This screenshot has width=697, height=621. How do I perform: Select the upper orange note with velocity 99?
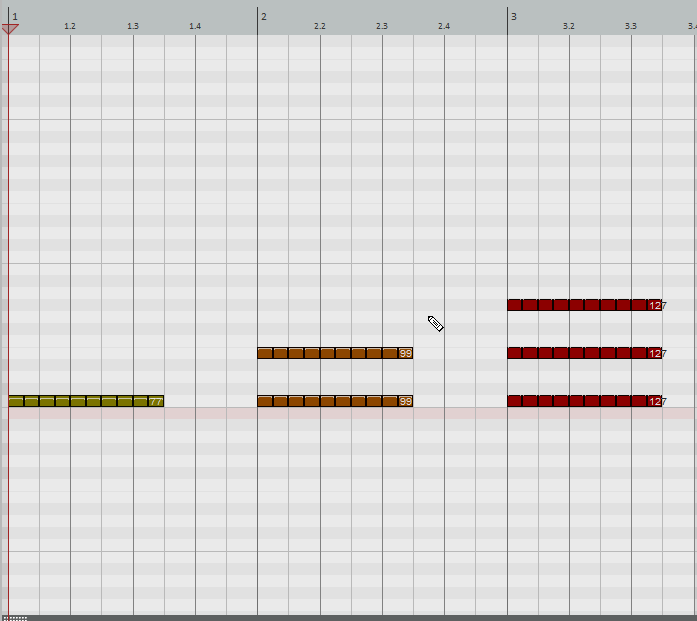coord(335,353)
